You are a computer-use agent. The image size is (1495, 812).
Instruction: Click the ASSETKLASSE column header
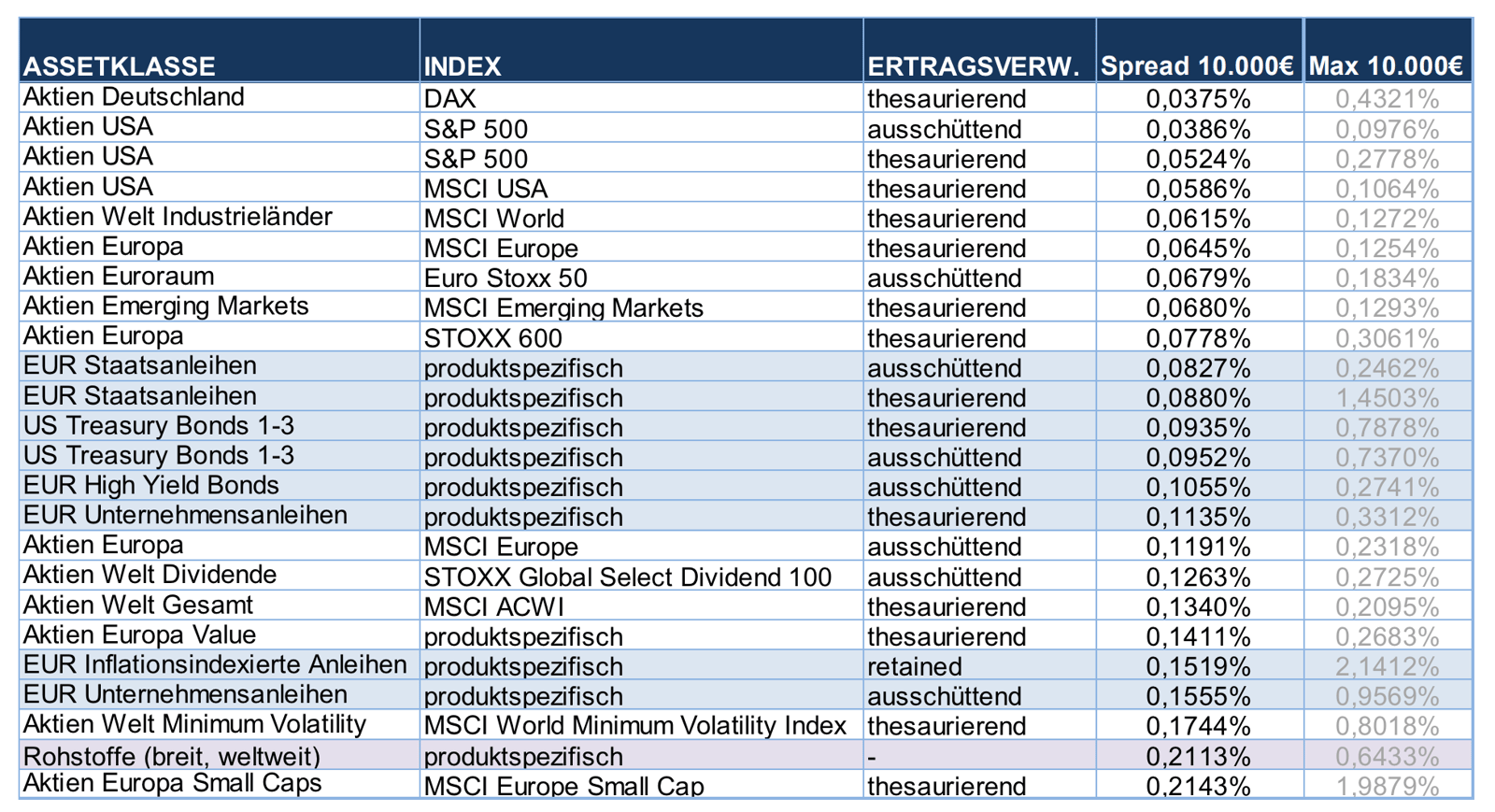[119, 66]
